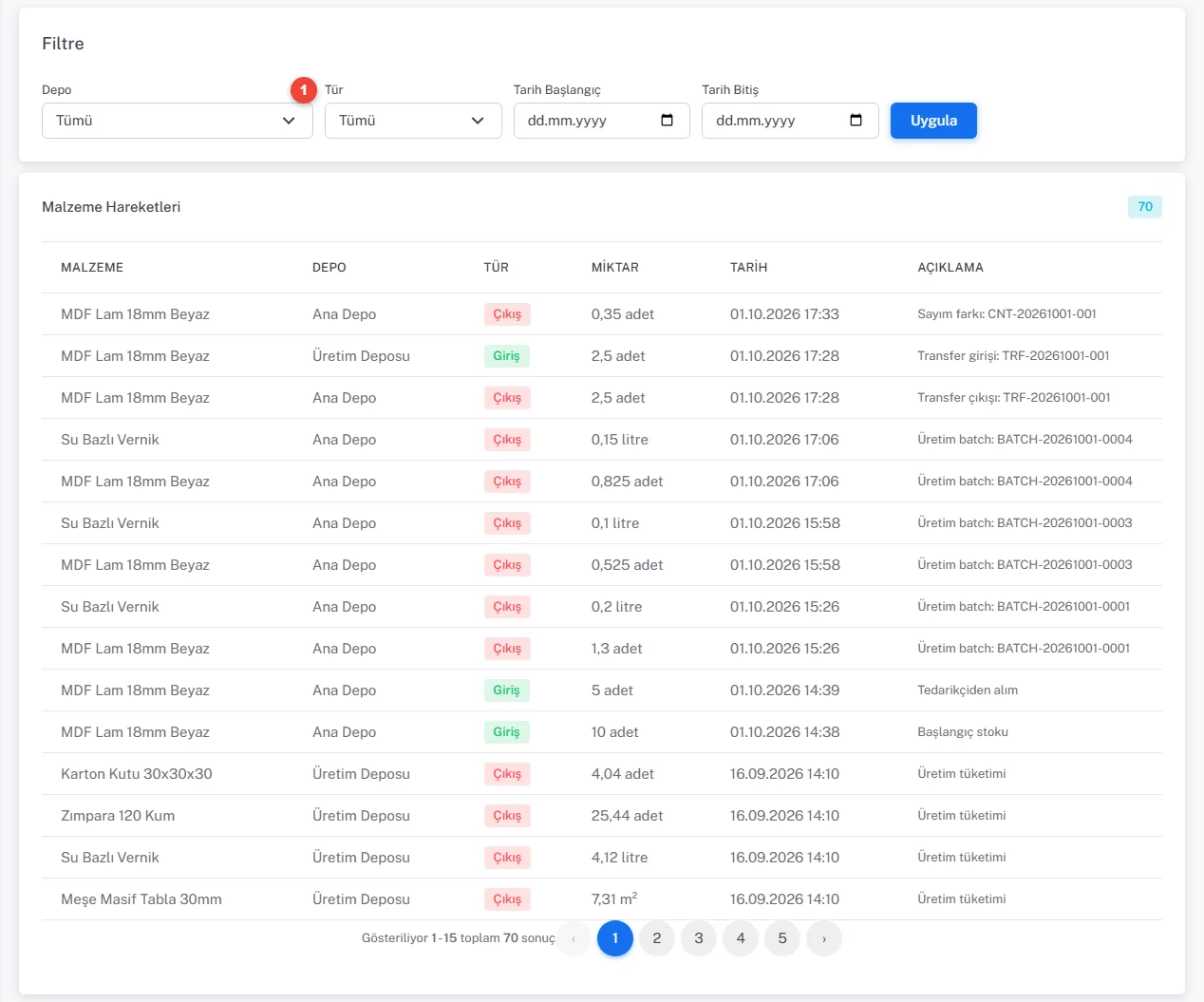
Task: Click the TARİH column header
Action: [749, 268]
